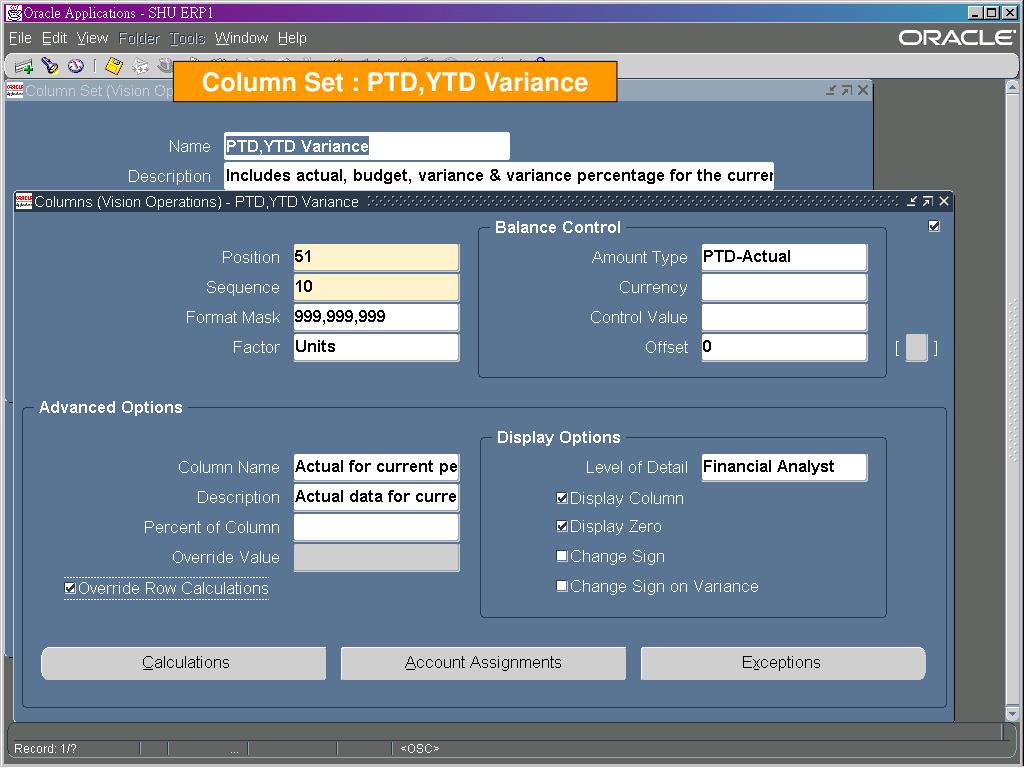Open the Factor list showing Units
The height and width of the screenshot is (768, 1024).
coord(376,347)
